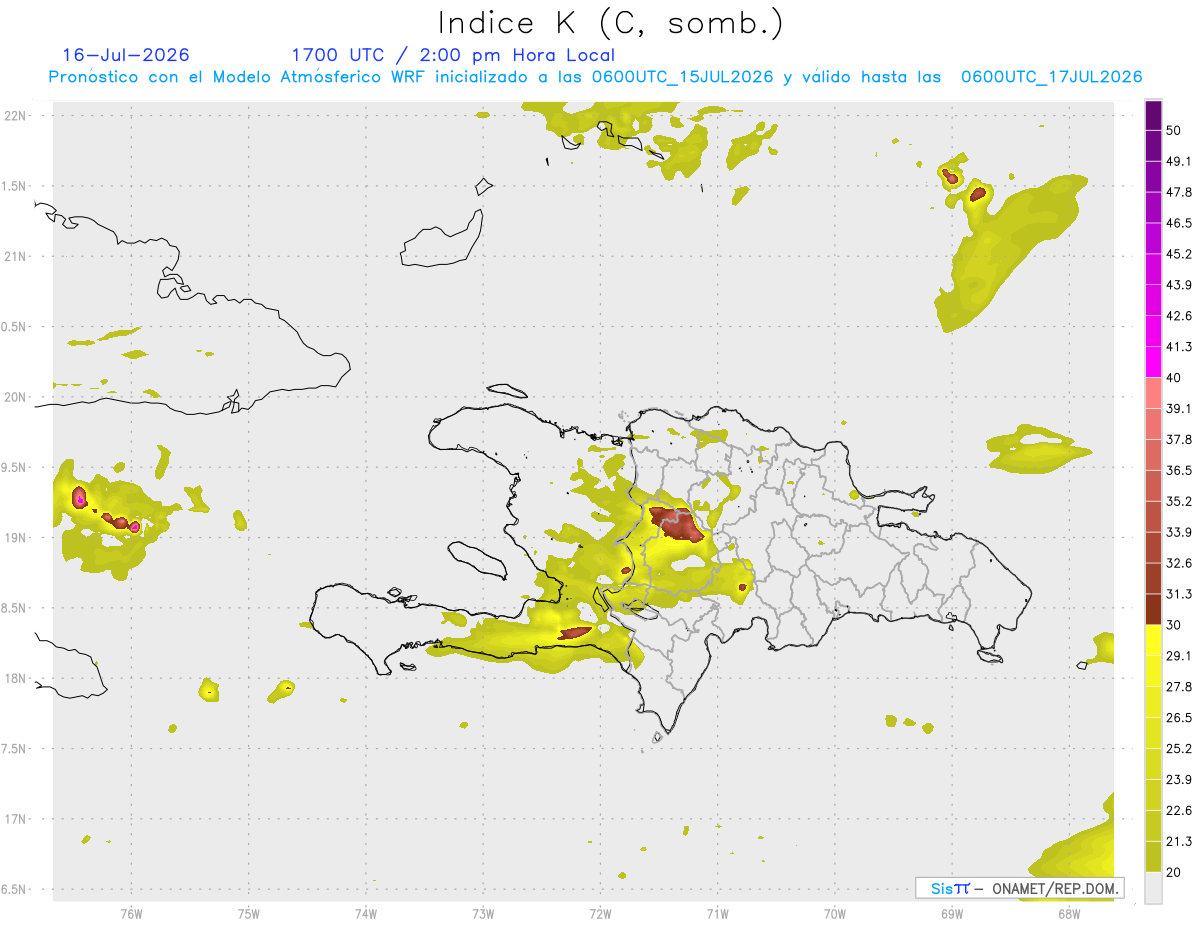Click the "21N" latitude axis label
Screen dimensions: 1200x927
[x=17, y=257]
